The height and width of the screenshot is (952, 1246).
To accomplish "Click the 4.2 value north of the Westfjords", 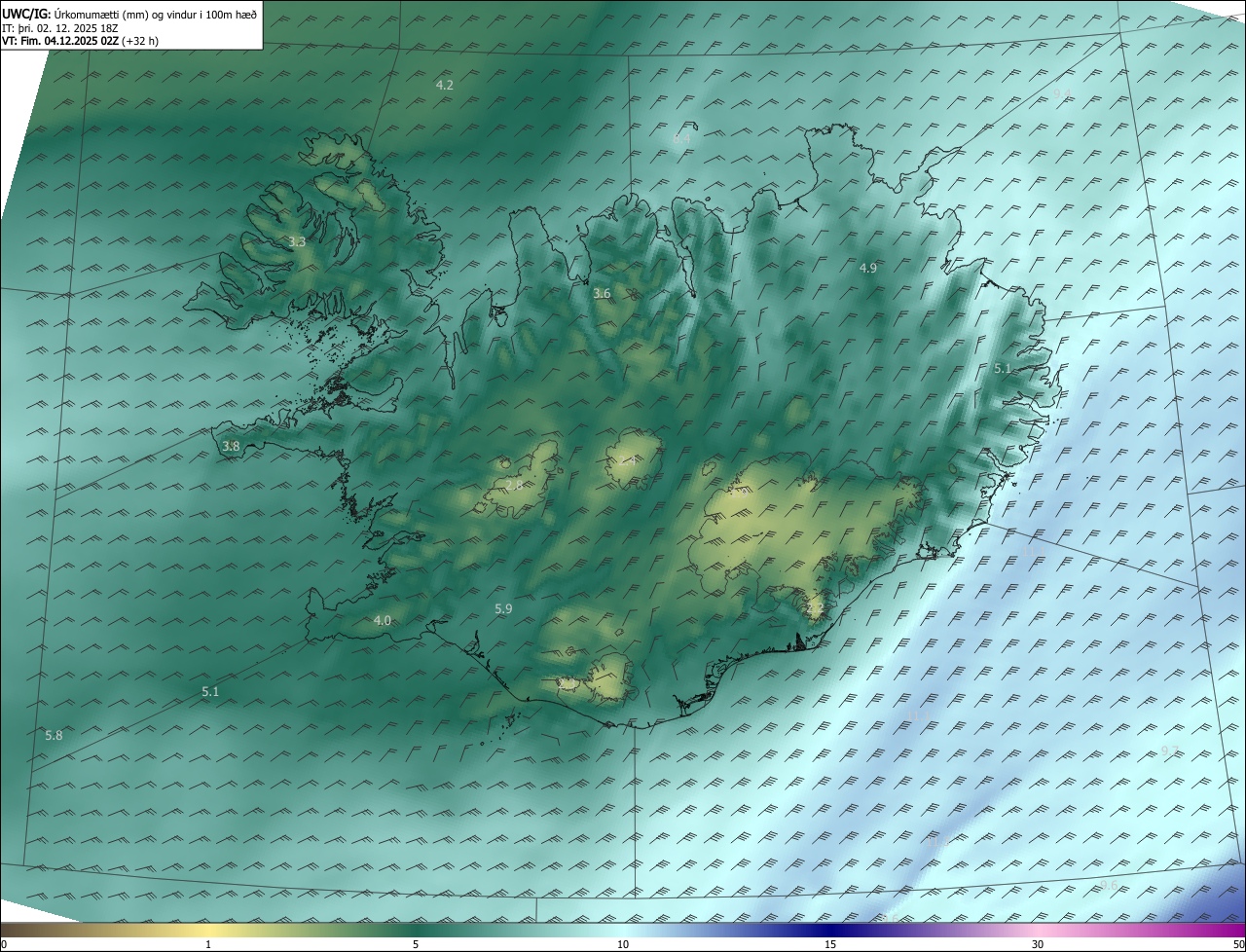I will [444, 86].
